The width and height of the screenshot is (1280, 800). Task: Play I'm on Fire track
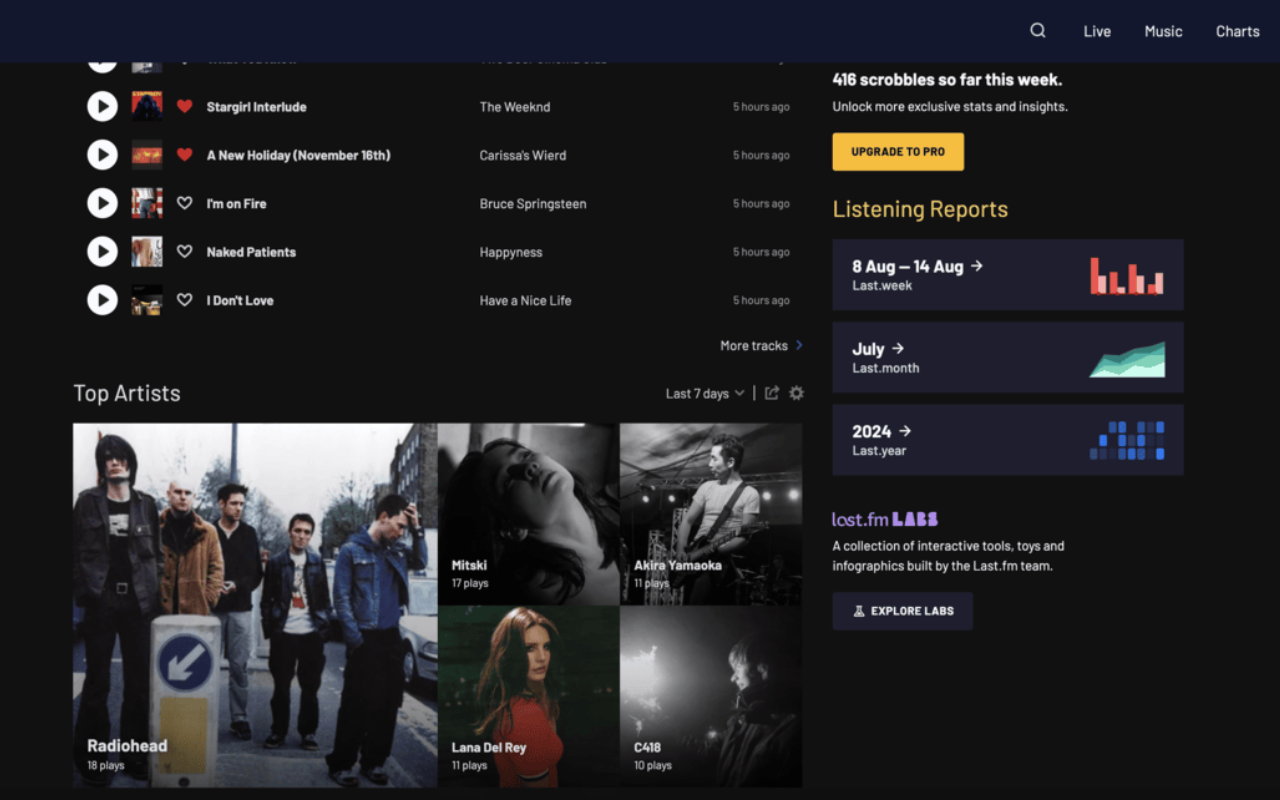coord(102,203)
